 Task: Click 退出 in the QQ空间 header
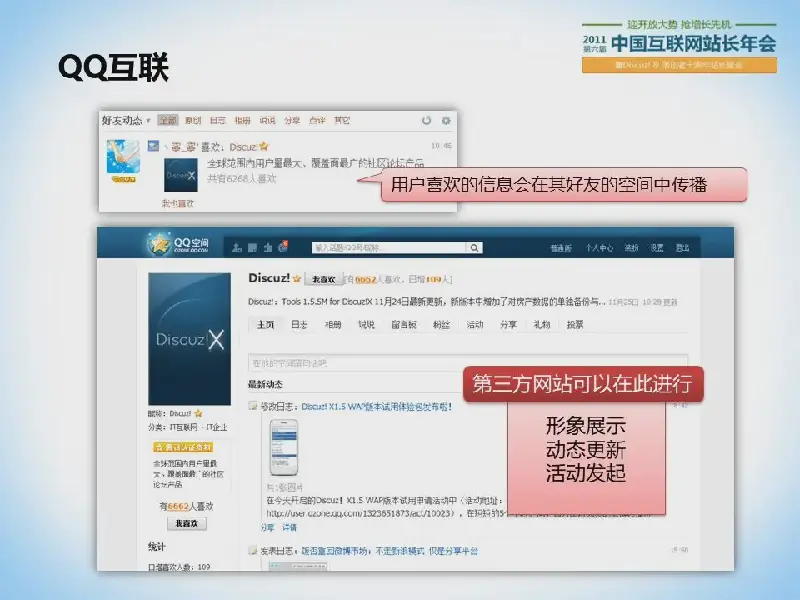683,248
